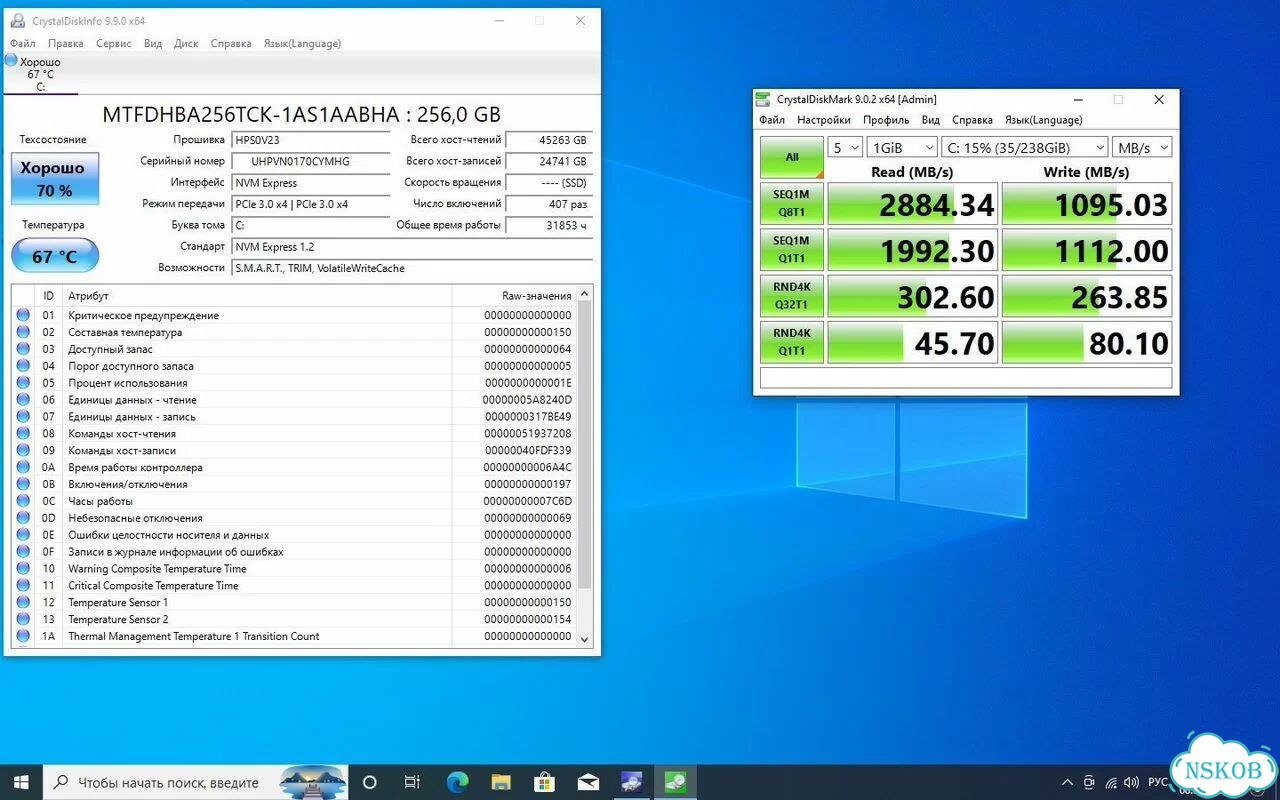Open Справка menu in CrystalDiskInfo
The width and height of the screenshot is (1280, 800).
[231, 43]
